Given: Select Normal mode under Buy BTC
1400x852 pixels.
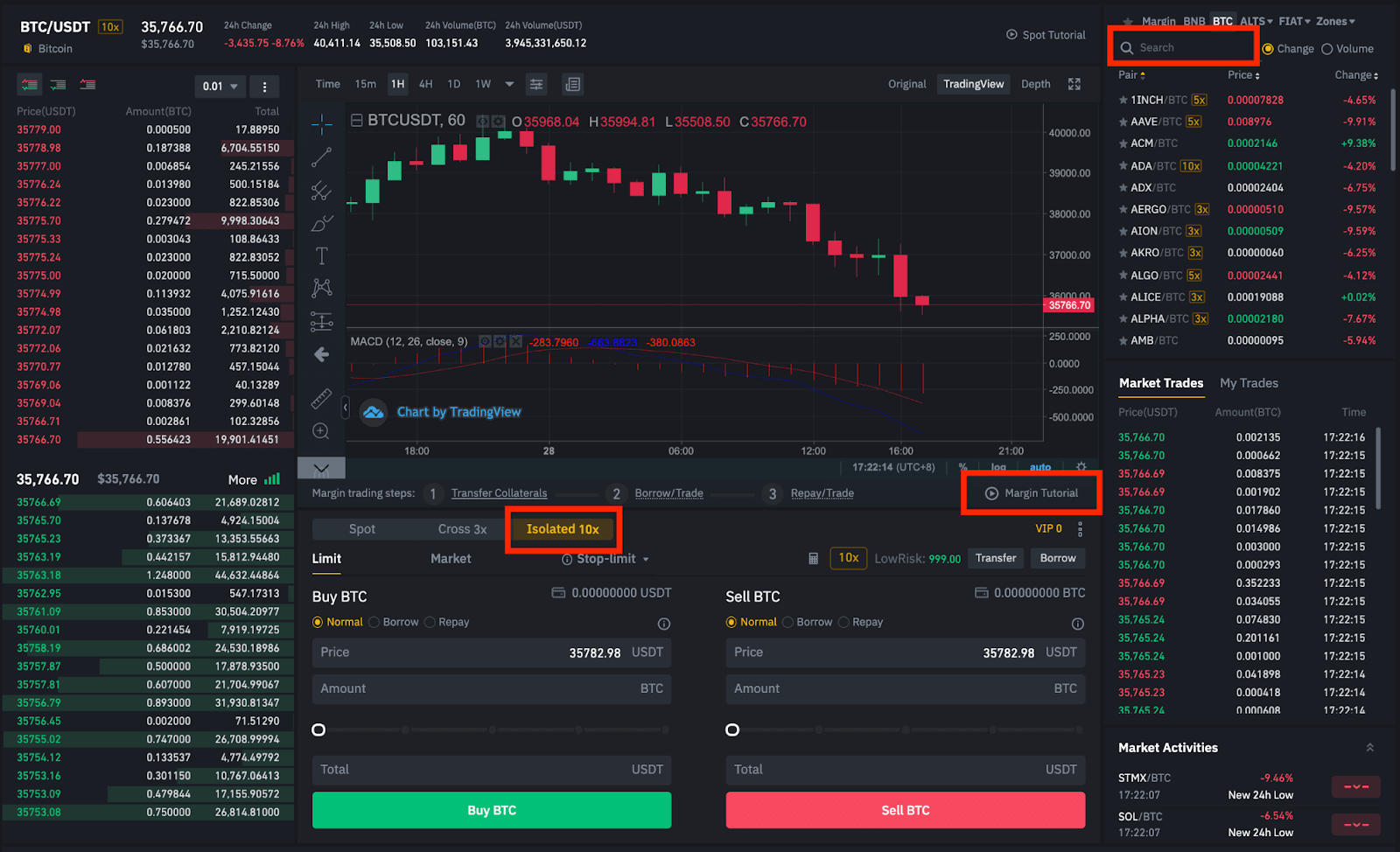Looking at the screenshot, I should pos(318,622).
